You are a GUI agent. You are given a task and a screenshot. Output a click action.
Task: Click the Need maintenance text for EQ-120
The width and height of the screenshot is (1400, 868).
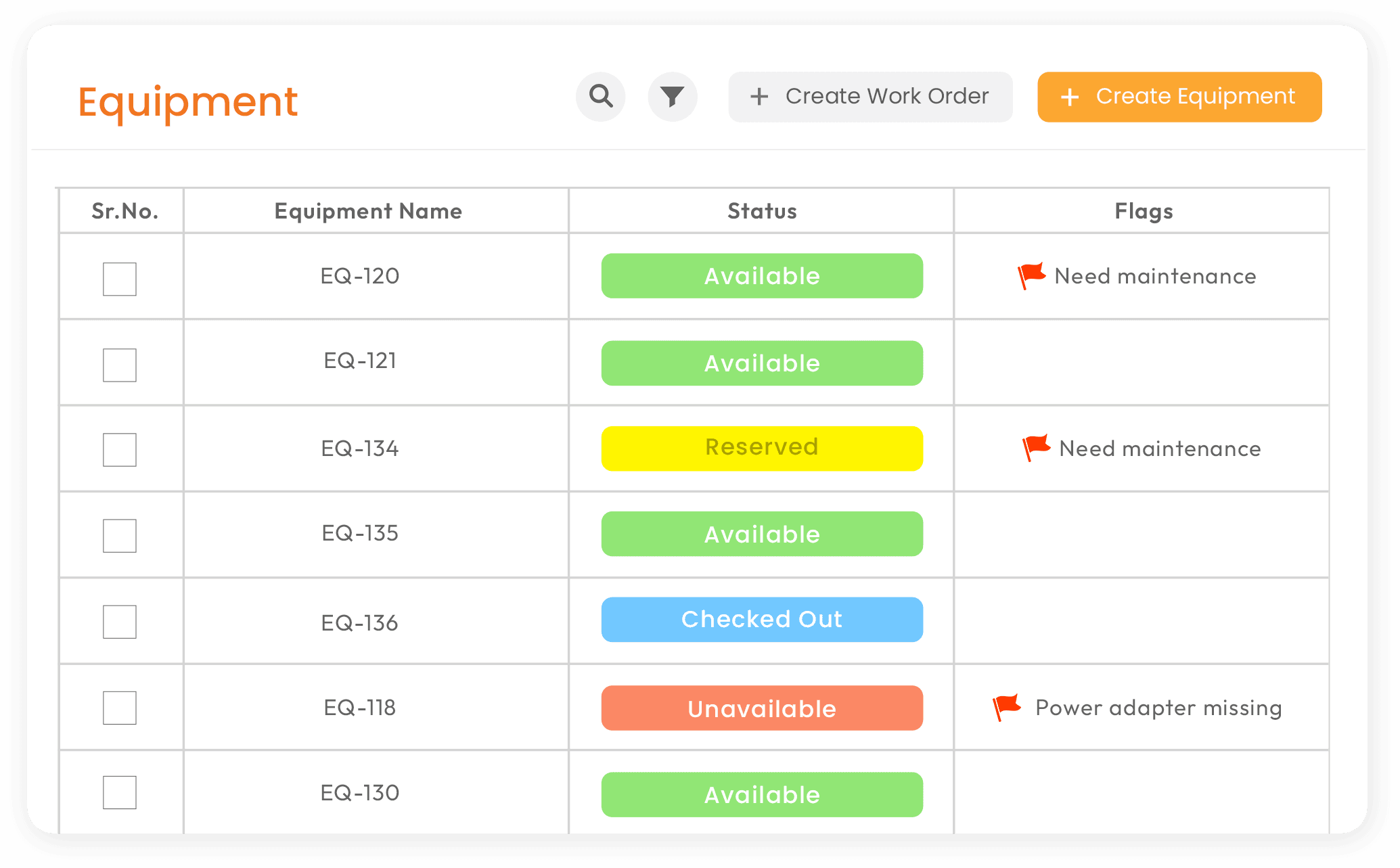(1155, 276)
